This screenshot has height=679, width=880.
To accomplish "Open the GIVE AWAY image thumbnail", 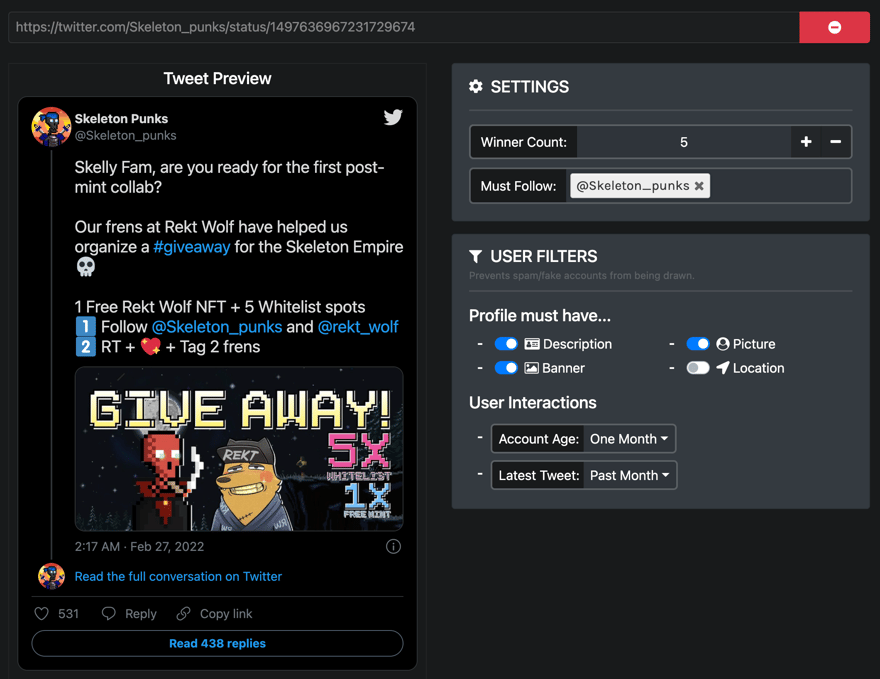I will click(239, 449).
